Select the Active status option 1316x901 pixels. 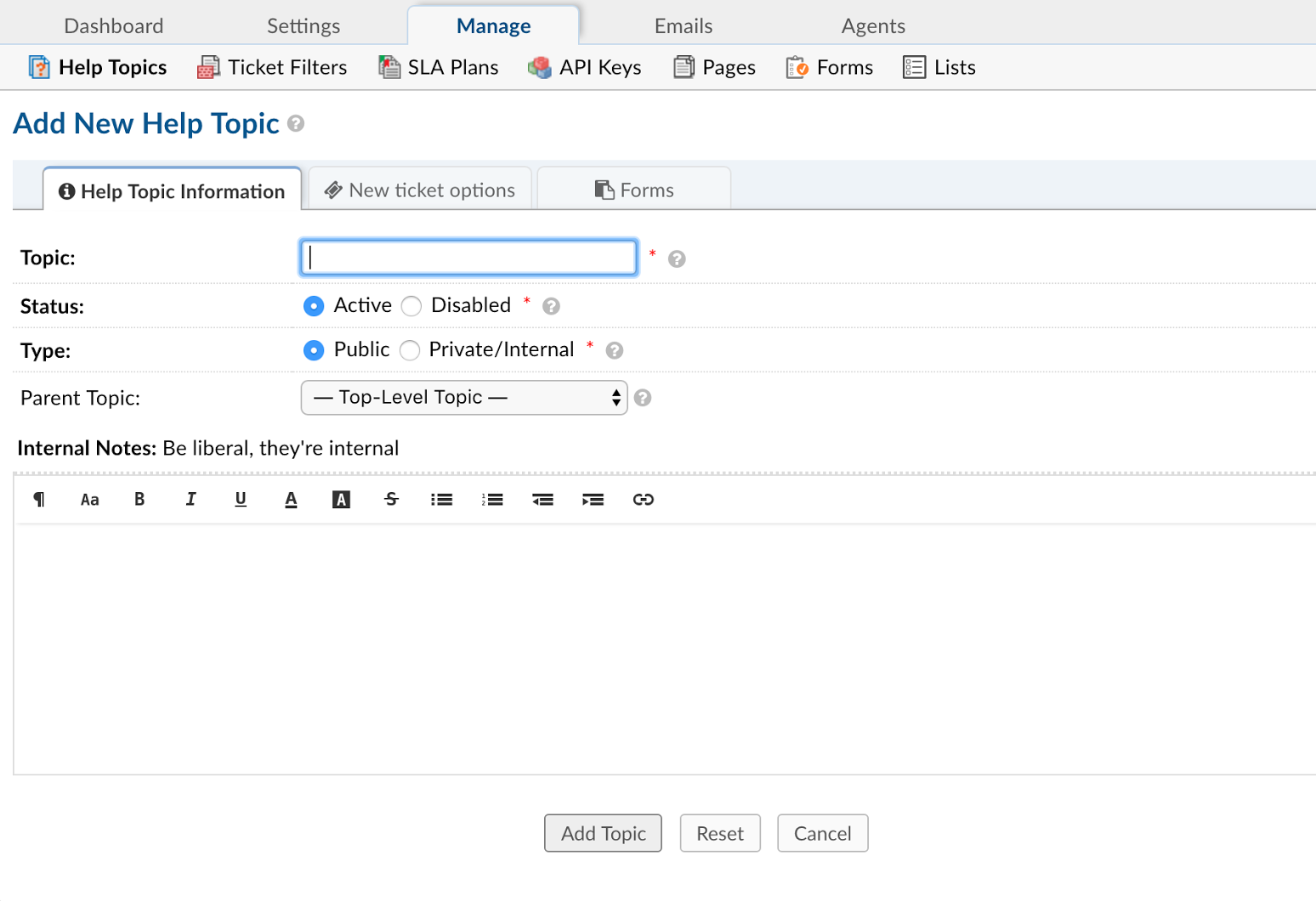pos(314,306)
